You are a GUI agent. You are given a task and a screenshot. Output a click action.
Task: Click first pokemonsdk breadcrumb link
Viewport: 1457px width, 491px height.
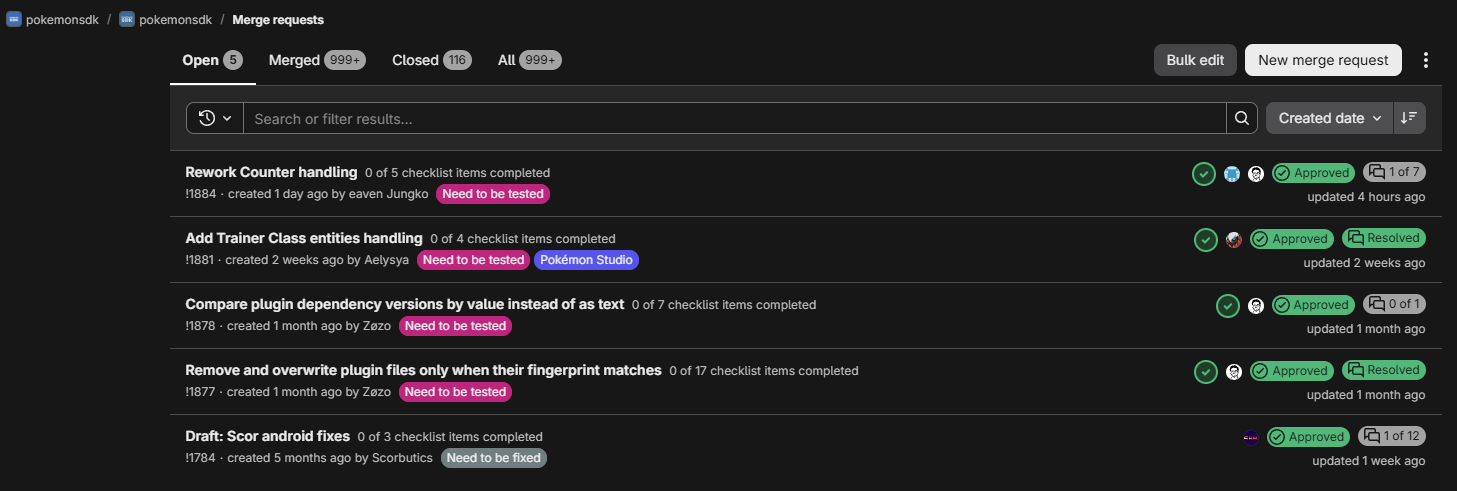(x=62, y=19)
